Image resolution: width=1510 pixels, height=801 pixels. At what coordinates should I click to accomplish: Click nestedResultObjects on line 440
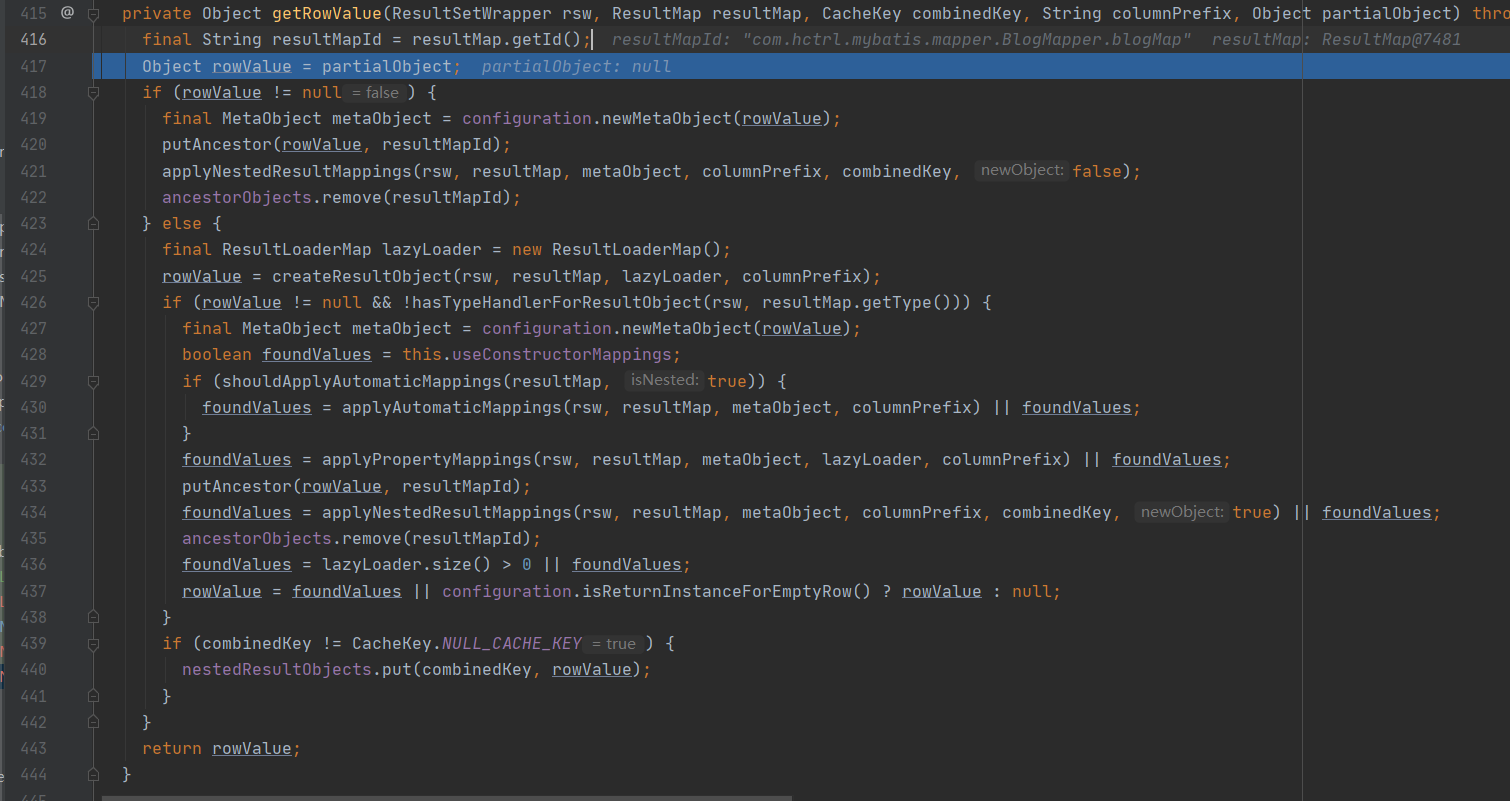(277, 670)
